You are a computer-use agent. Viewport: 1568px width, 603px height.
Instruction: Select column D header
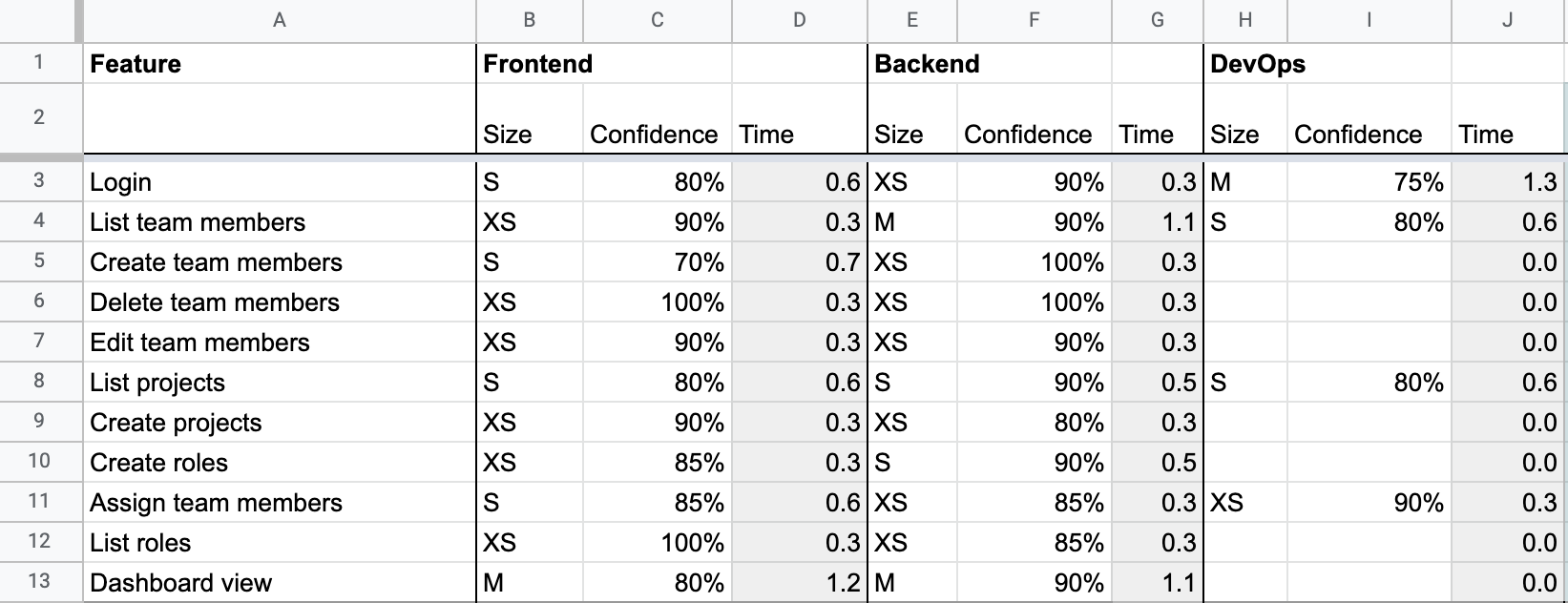(799, 20)
